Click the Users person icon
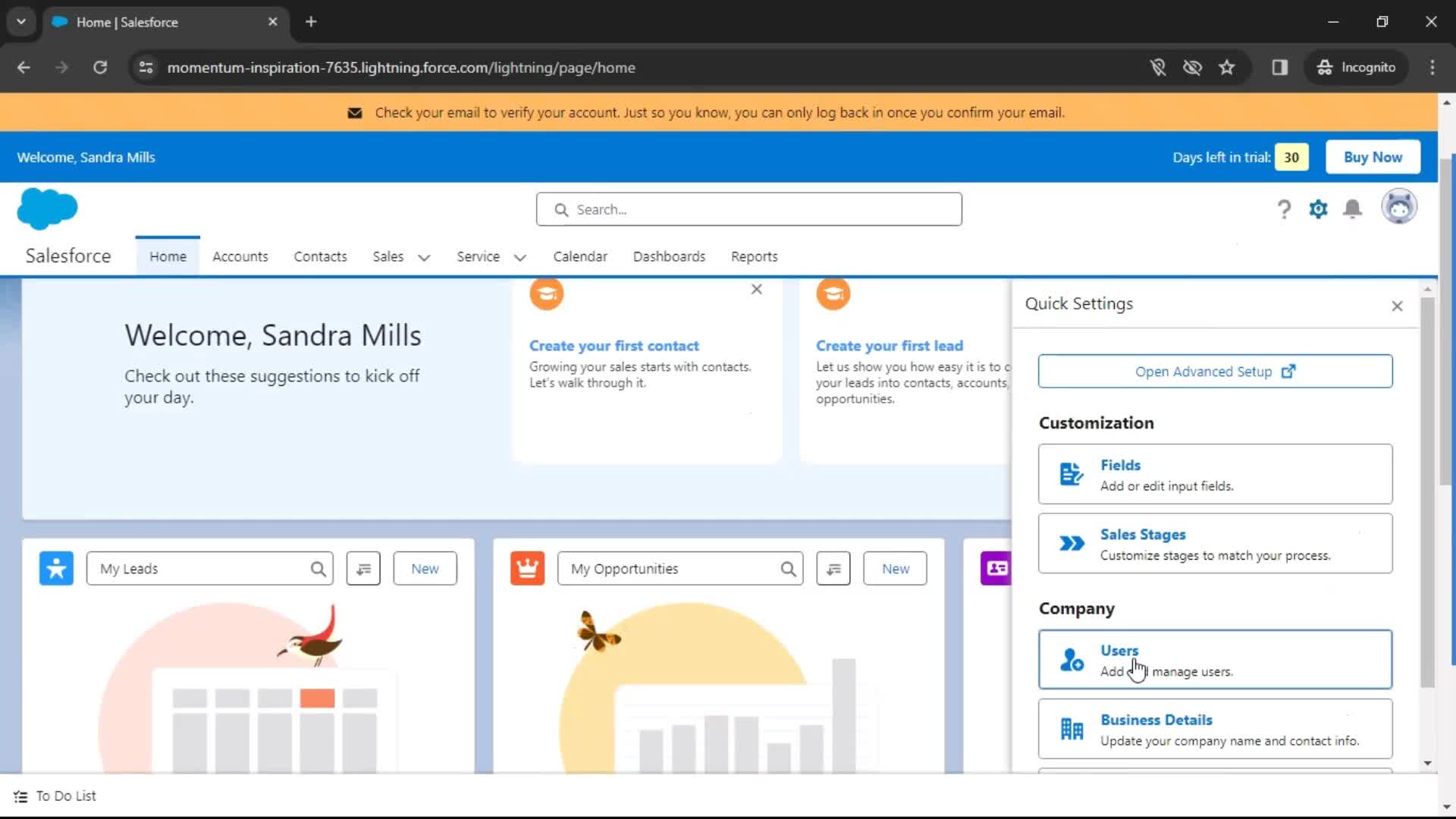The height and width of the screenshot is (819, 1456). 1072,660
